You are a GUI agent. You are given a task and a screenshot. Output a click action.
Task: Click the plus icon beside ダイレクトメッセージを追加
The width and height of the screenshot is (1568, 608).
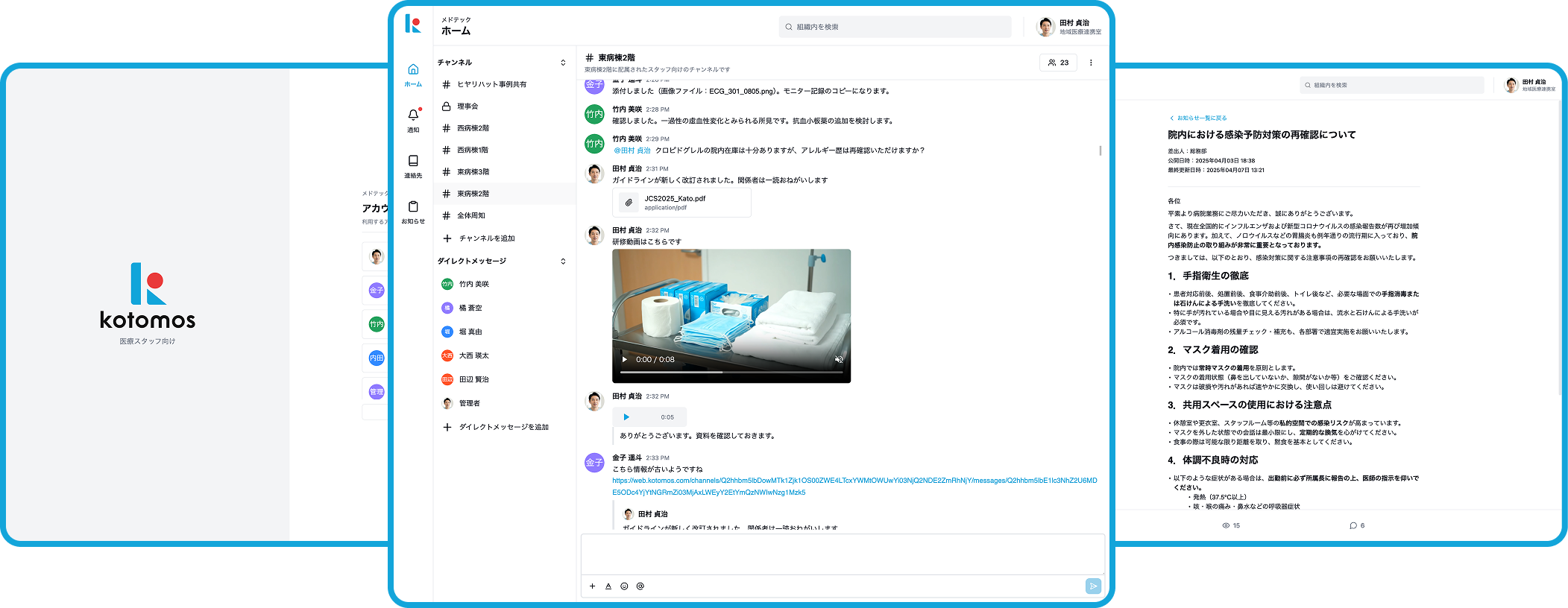pos(447,427)
